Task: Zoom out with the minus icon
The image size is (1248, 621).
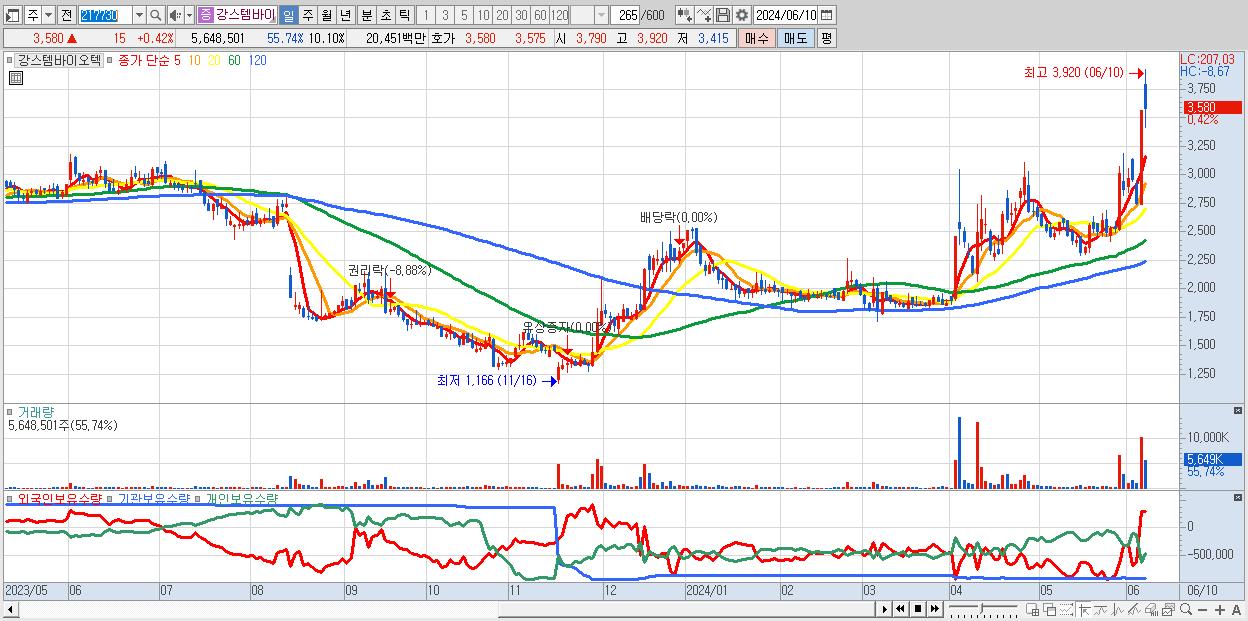Action: click(x=1202, y=610)
